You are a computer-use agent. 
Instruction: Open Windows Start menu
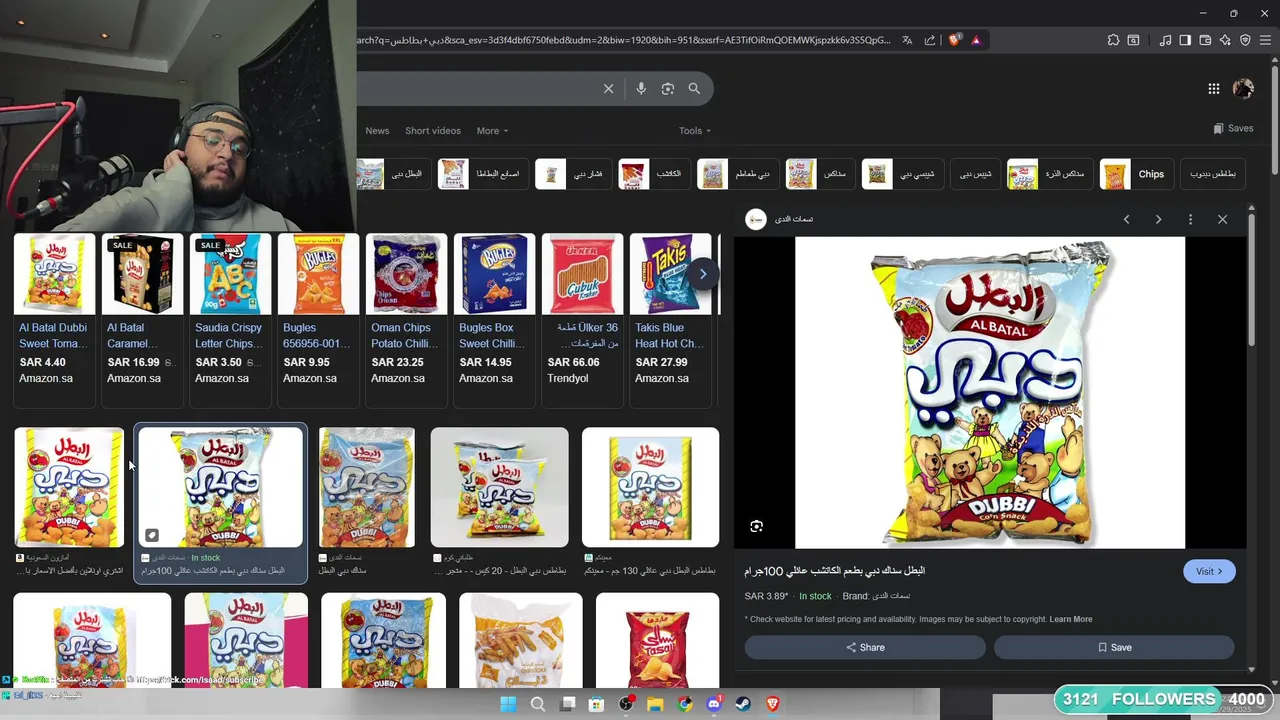tap(508, 704)
